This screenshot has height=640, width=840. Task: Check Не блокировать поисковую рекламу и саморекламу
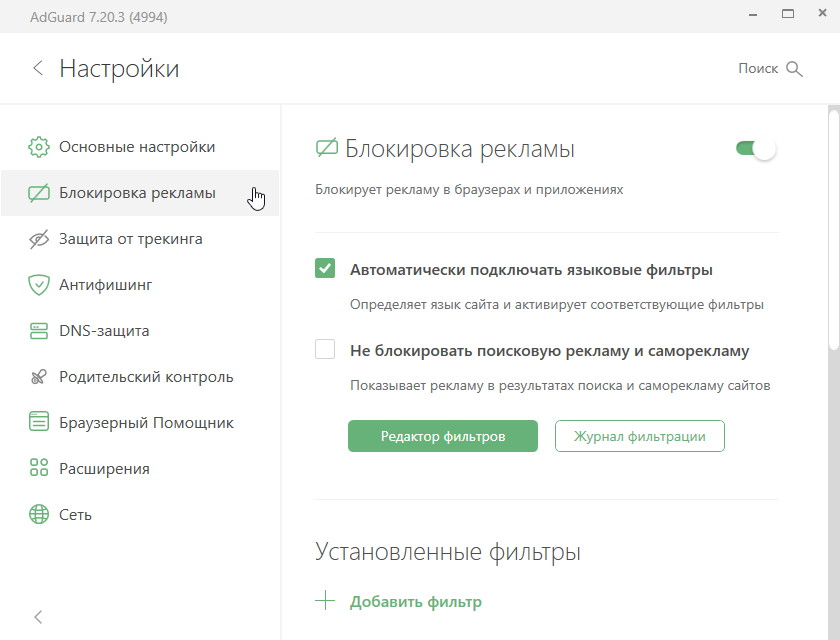(x=325, y=349)
